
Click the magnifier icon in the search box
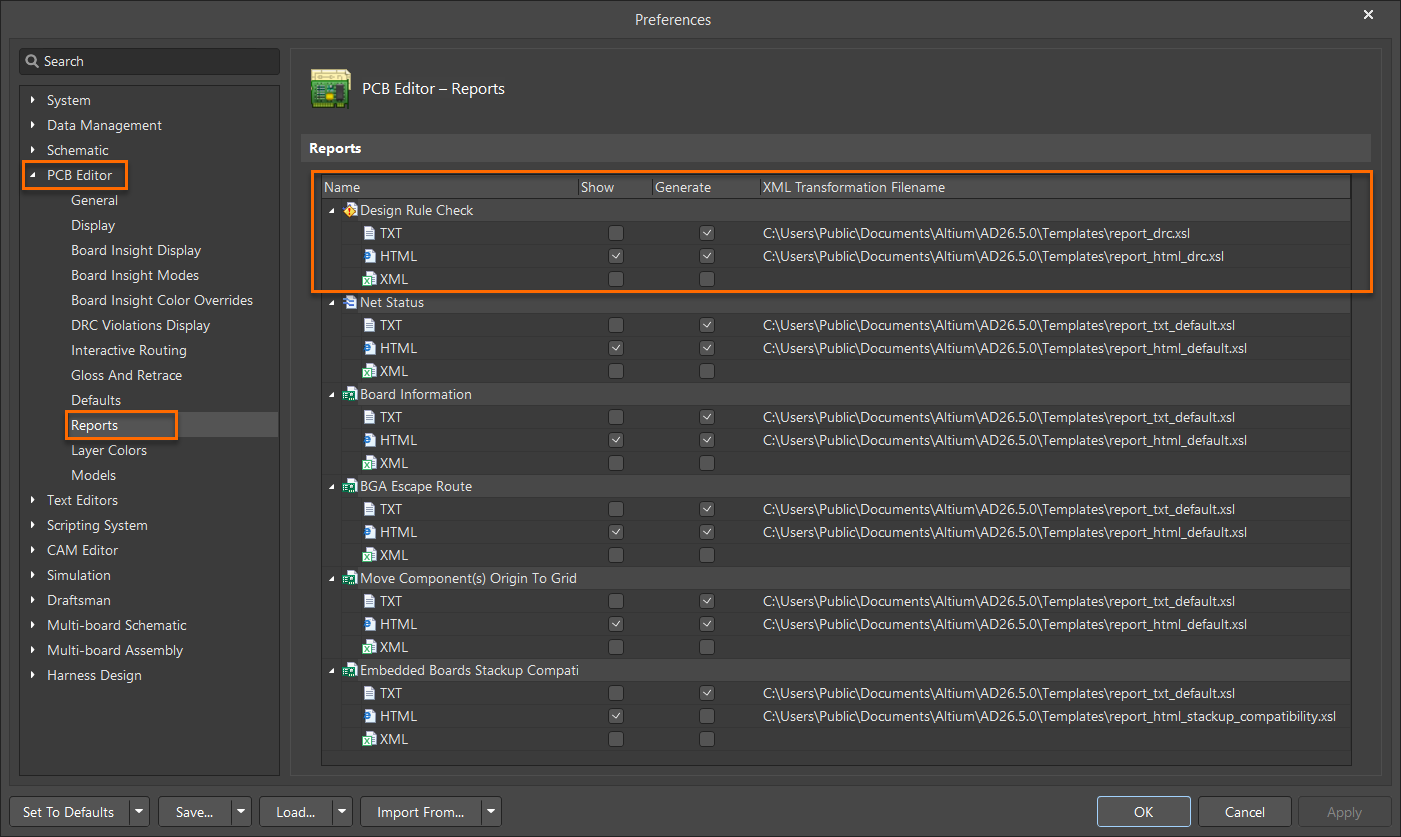coord(35,61)
